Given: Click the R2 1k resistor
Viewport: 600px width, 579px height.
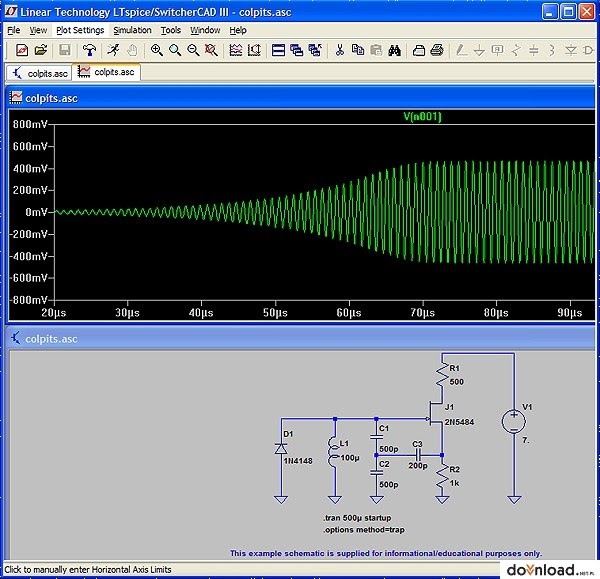Looking at the screenshot, I should (443, 476).
